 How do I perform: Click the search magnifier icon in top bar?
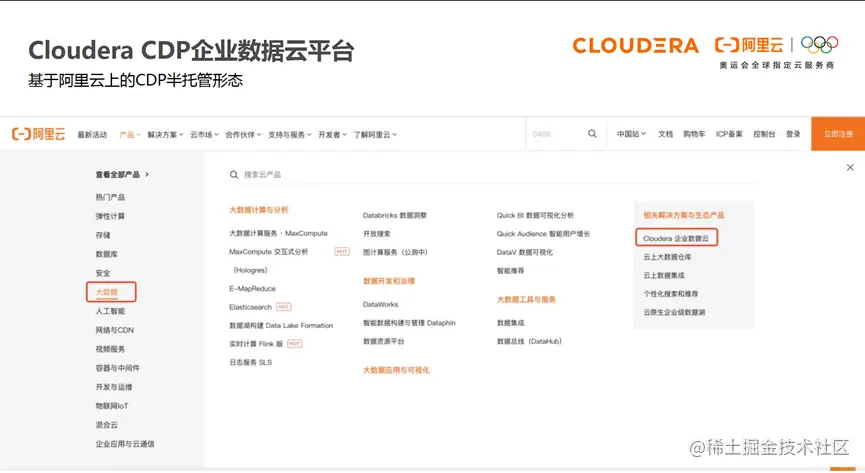coord(592,134)
